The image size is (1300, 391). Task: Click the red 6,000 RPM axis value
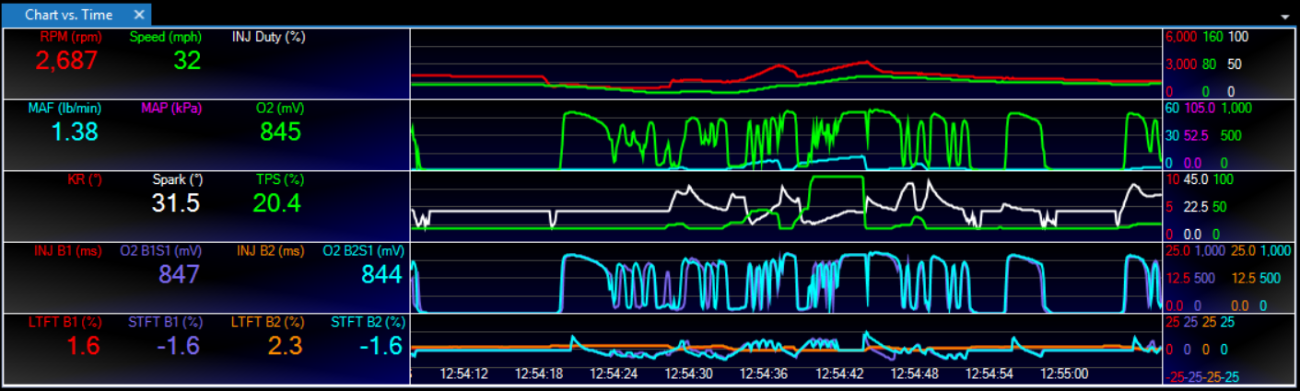coord(1181,36)
